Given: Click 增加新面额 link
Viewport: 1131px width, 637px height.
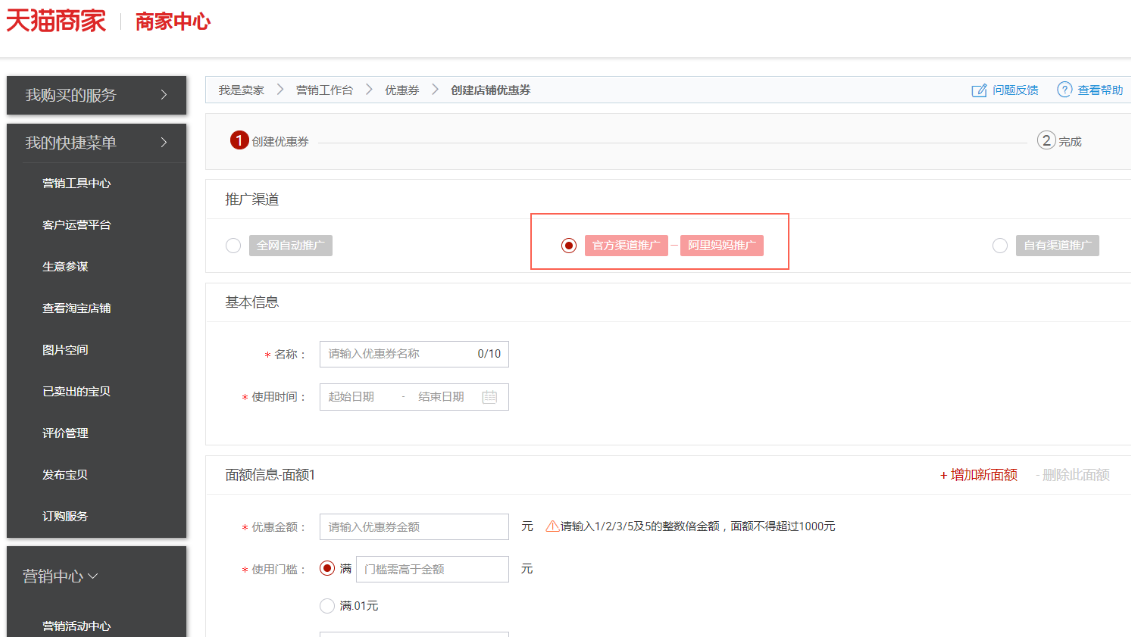Looking at the screenshot, I should [x=979, y=475].
